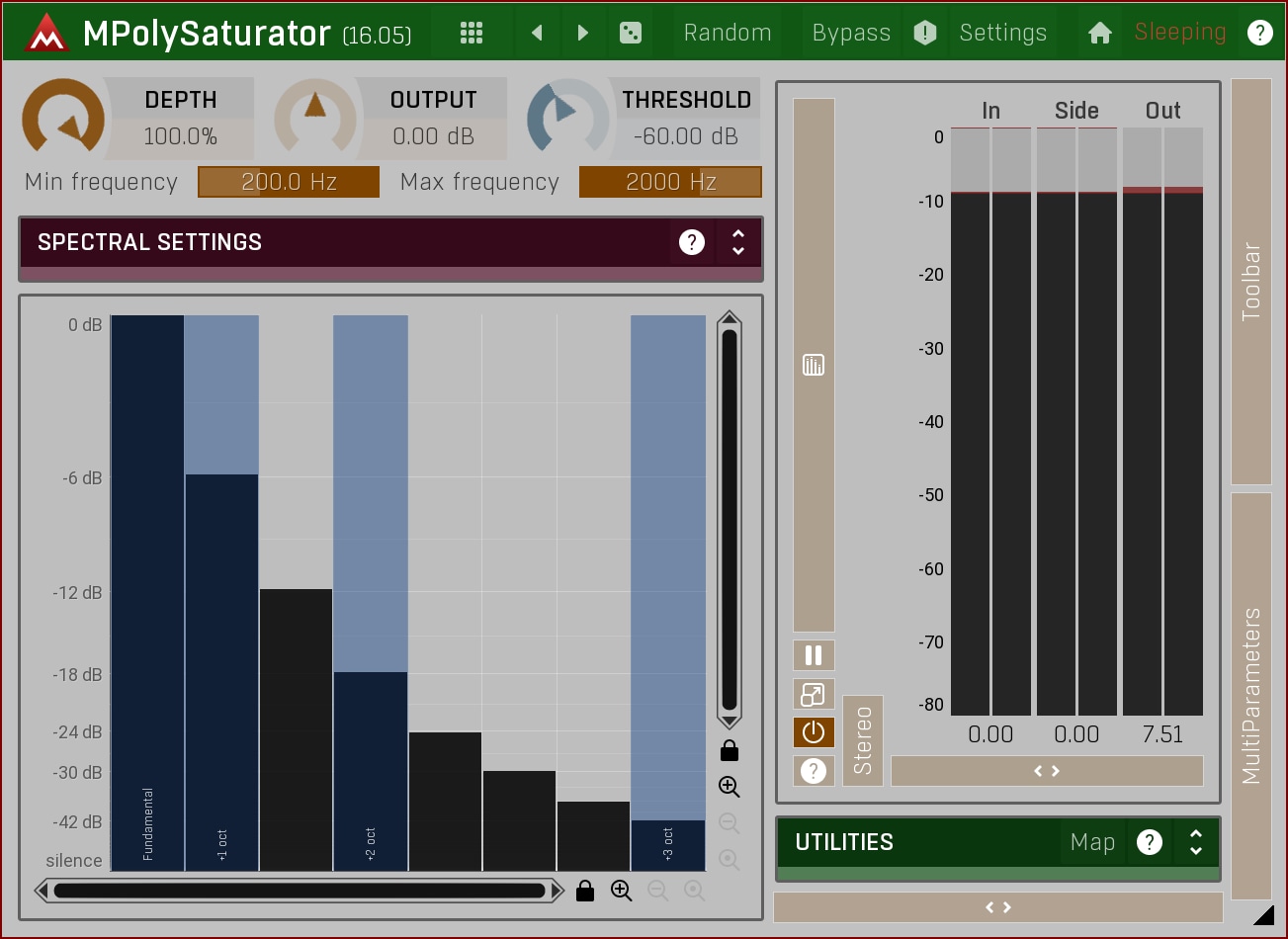
Task: Click the Random button
Action: coord(728,33)
